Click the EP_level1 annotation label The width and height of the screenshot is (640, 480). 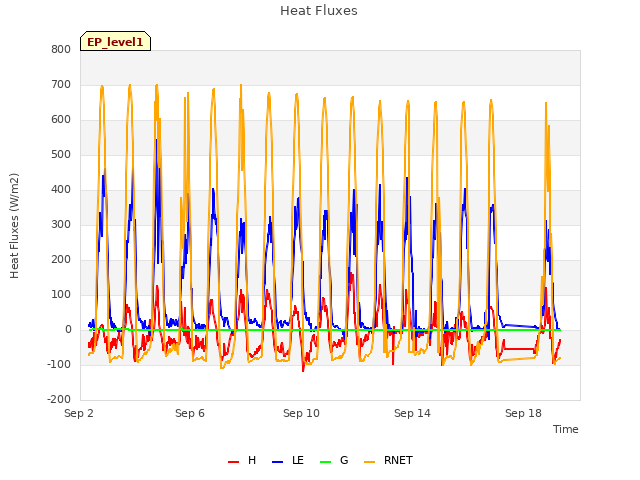[x=116, y=41]
